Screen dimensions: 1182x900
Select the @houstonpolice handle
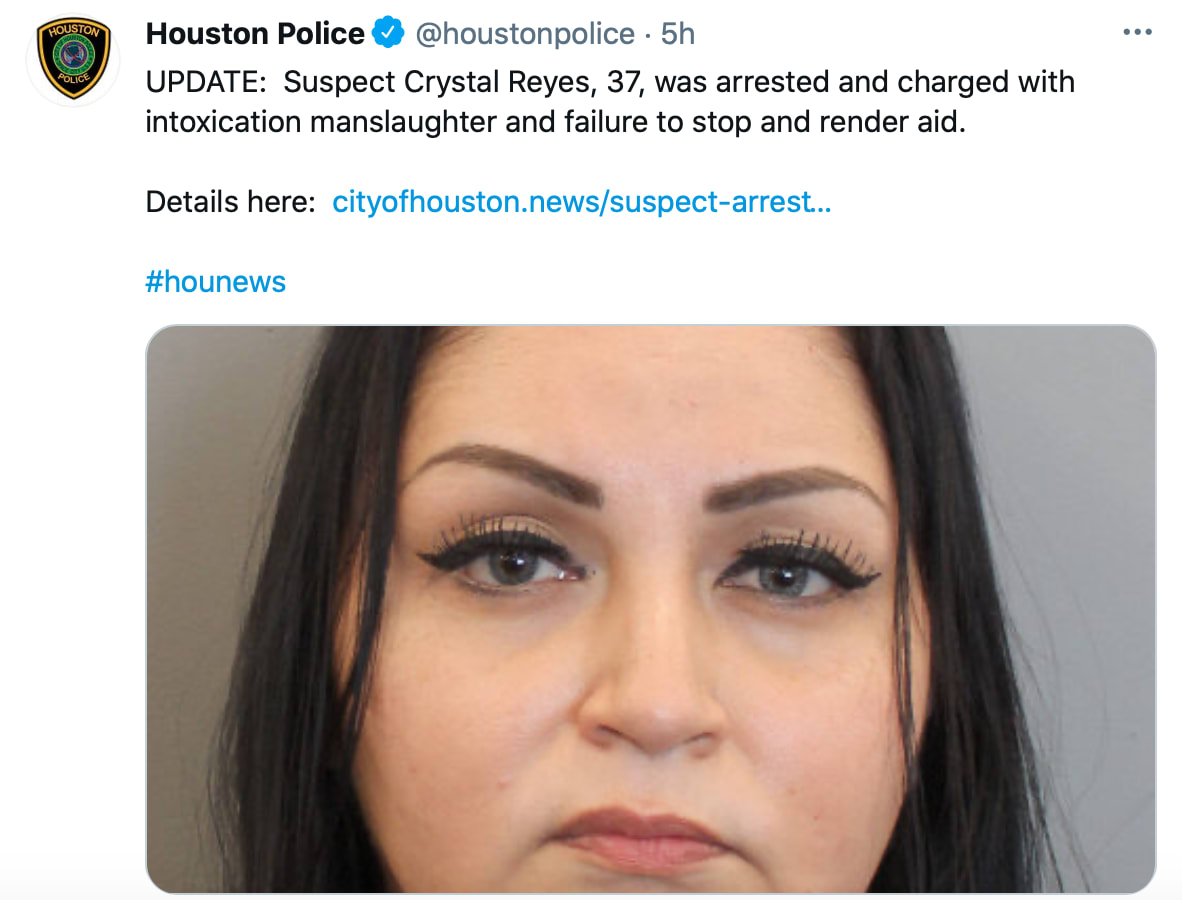tap(525, 34)
